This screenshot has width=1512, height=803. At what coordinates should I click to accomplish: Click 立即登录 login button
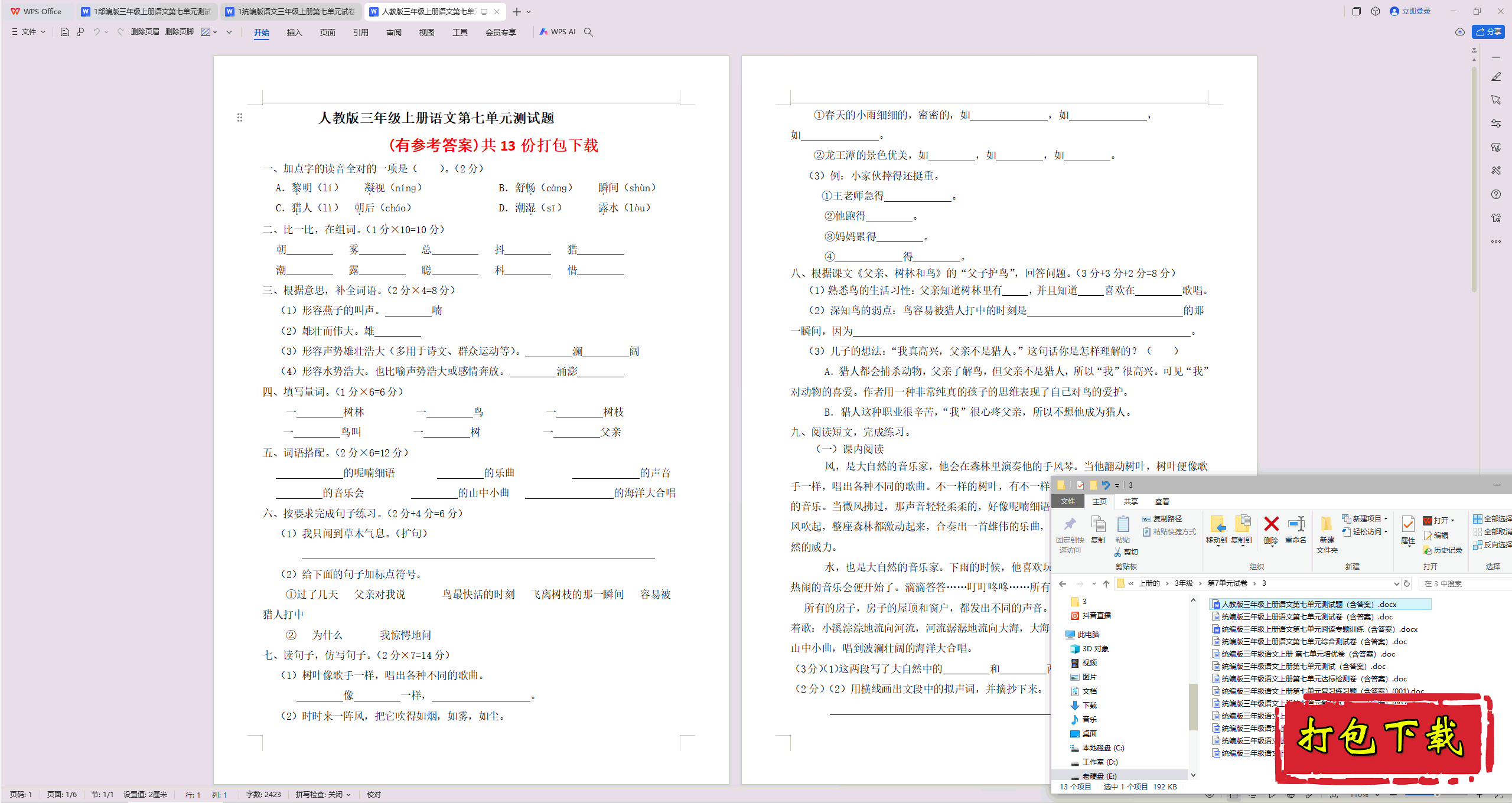click(x=1410, y=12)
